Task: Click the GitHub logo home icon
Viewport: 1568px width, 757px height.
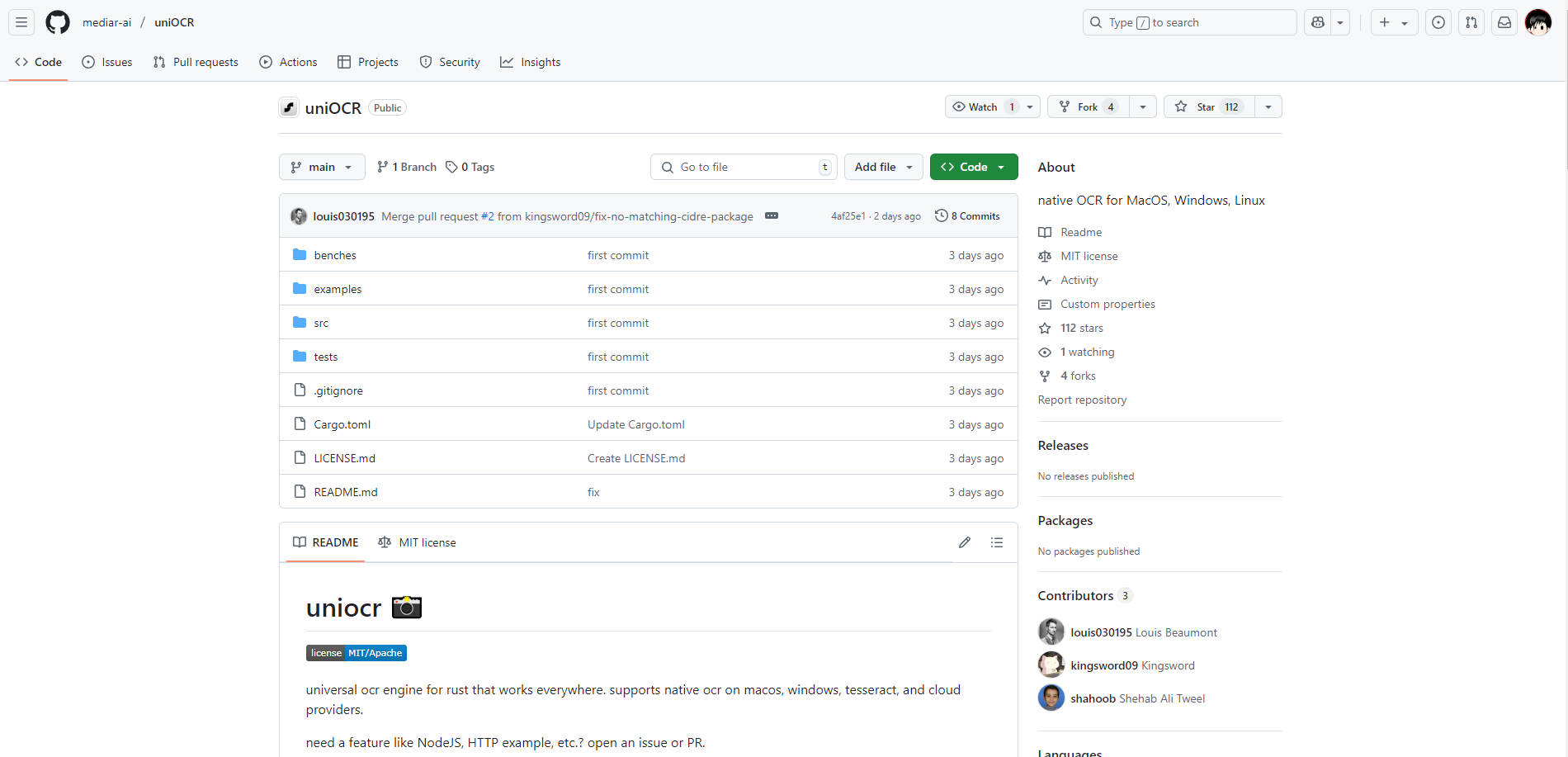Action: [x=58, y=22]
